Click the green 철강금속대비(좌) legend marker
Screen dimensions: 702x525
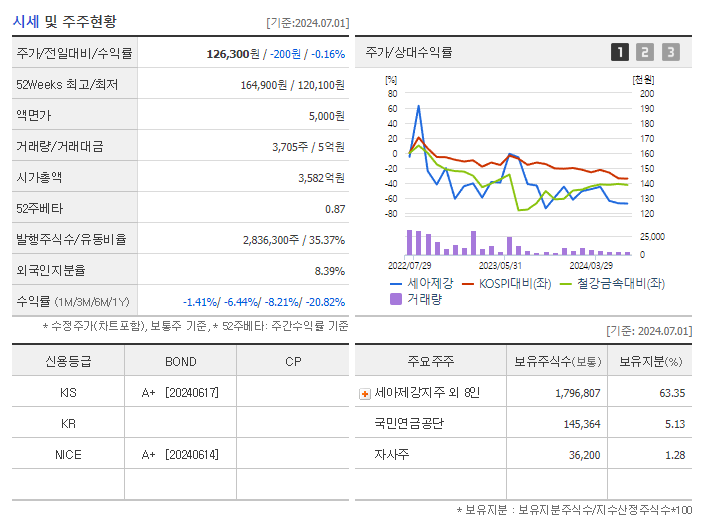point(565,284)
